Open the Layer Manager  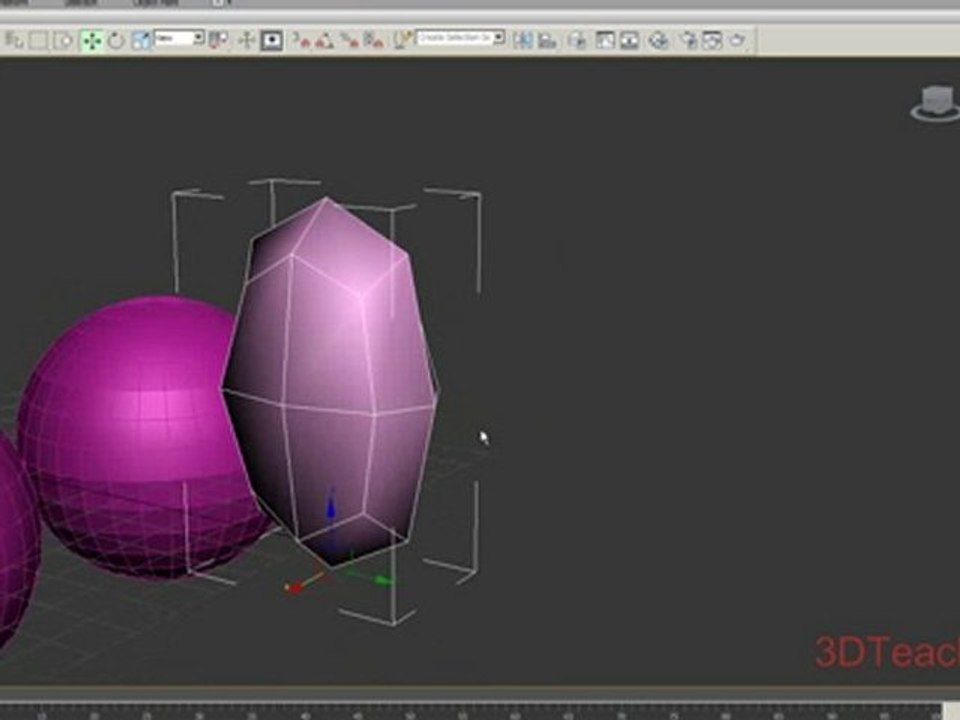coord(576,40)
